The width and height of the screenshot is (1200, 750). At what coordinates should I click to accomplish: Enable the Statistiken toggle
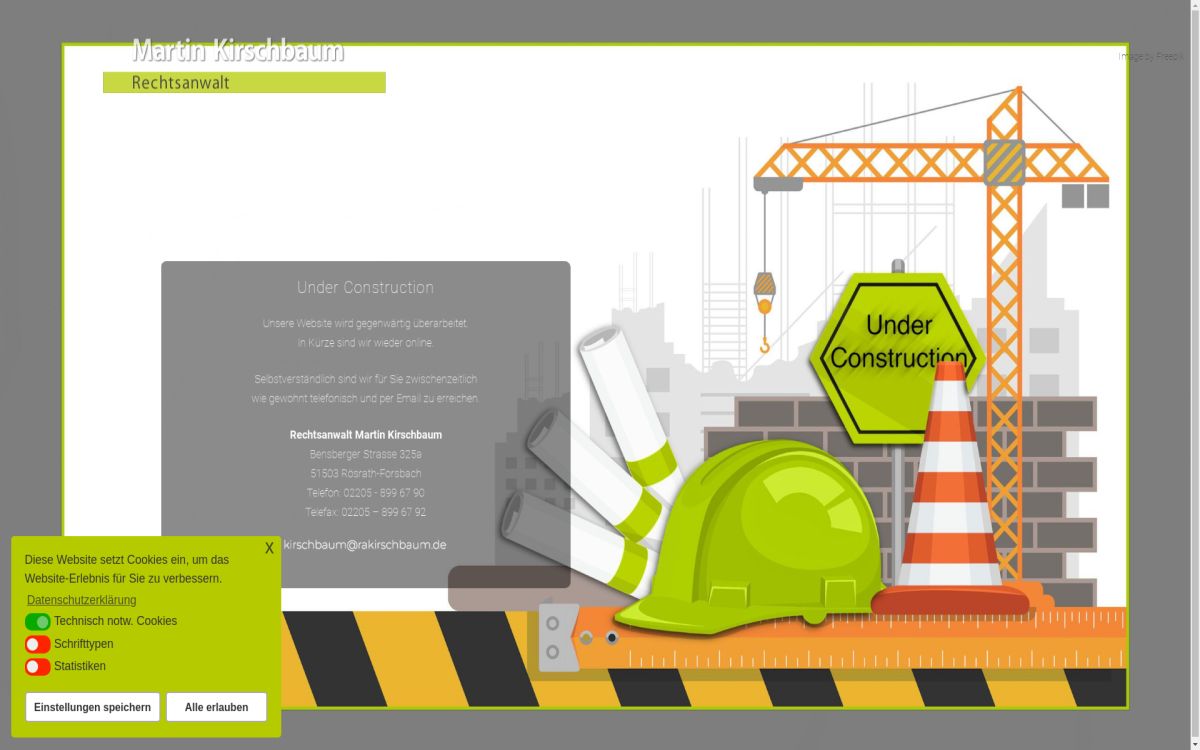click(38, 666)
